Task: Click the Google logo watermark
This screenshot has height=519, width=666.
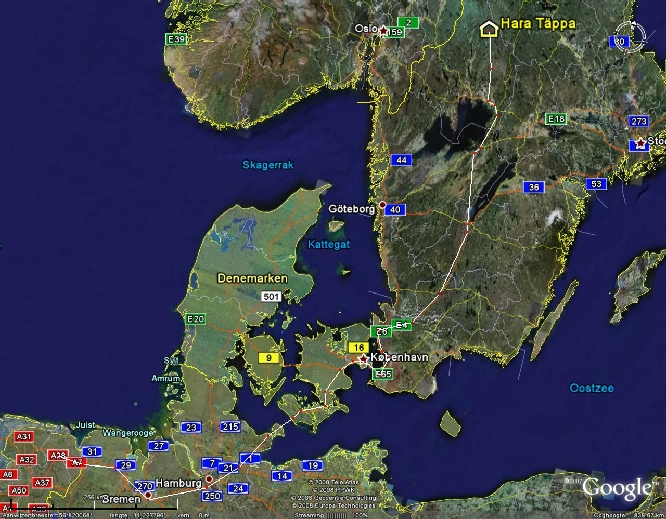Action: coord(618,488)
